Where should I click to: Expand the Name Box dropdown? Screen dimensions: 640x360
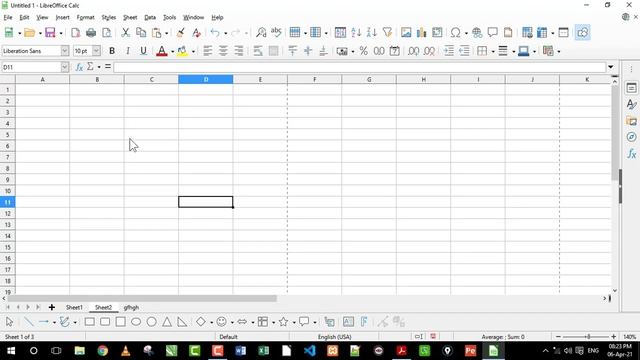[x=64, y=67]
